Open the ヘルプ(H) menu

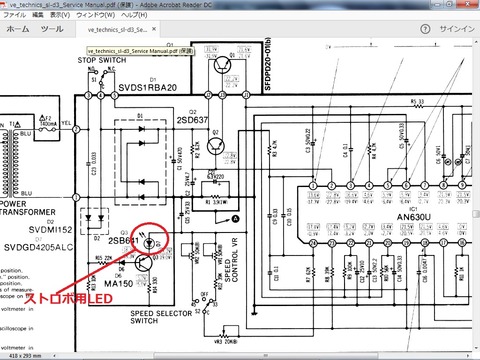coord(134,15)
